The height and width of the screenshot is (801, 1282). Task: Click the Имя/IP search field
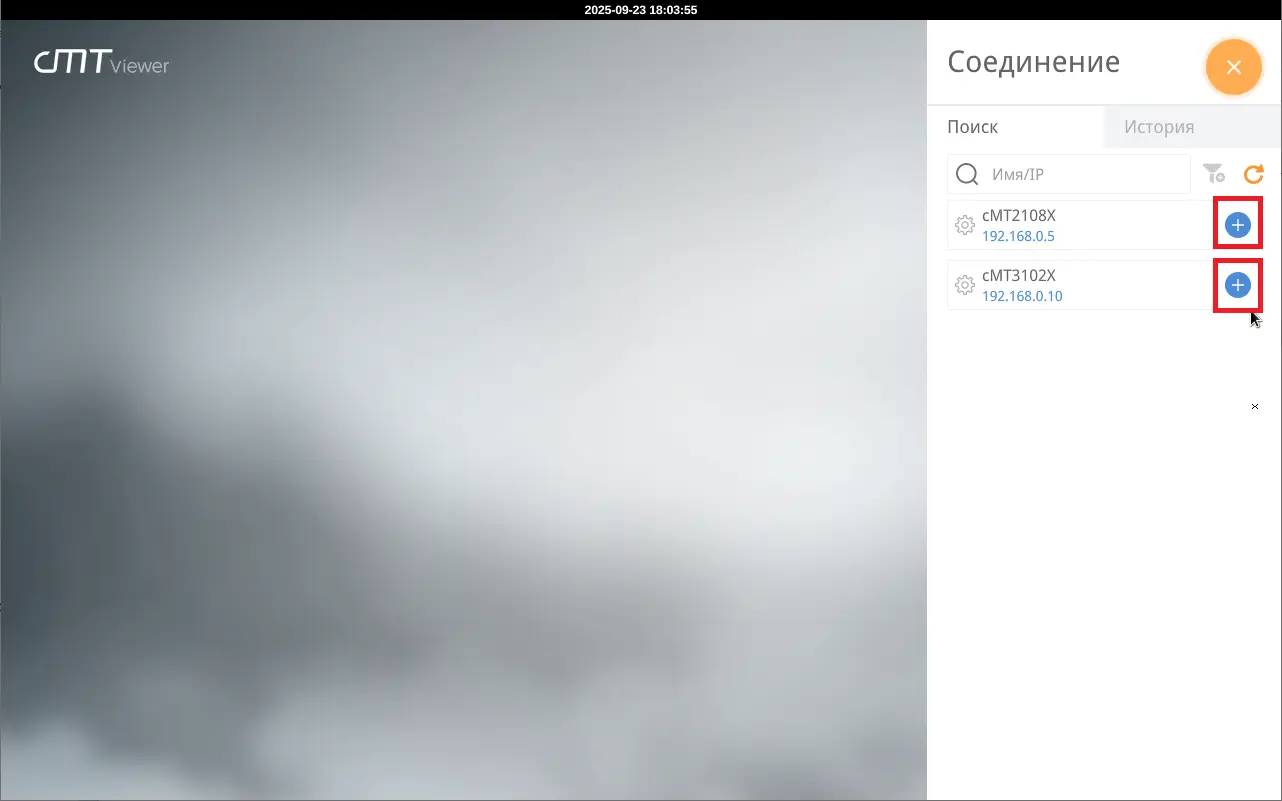(x=1085, y=174)
